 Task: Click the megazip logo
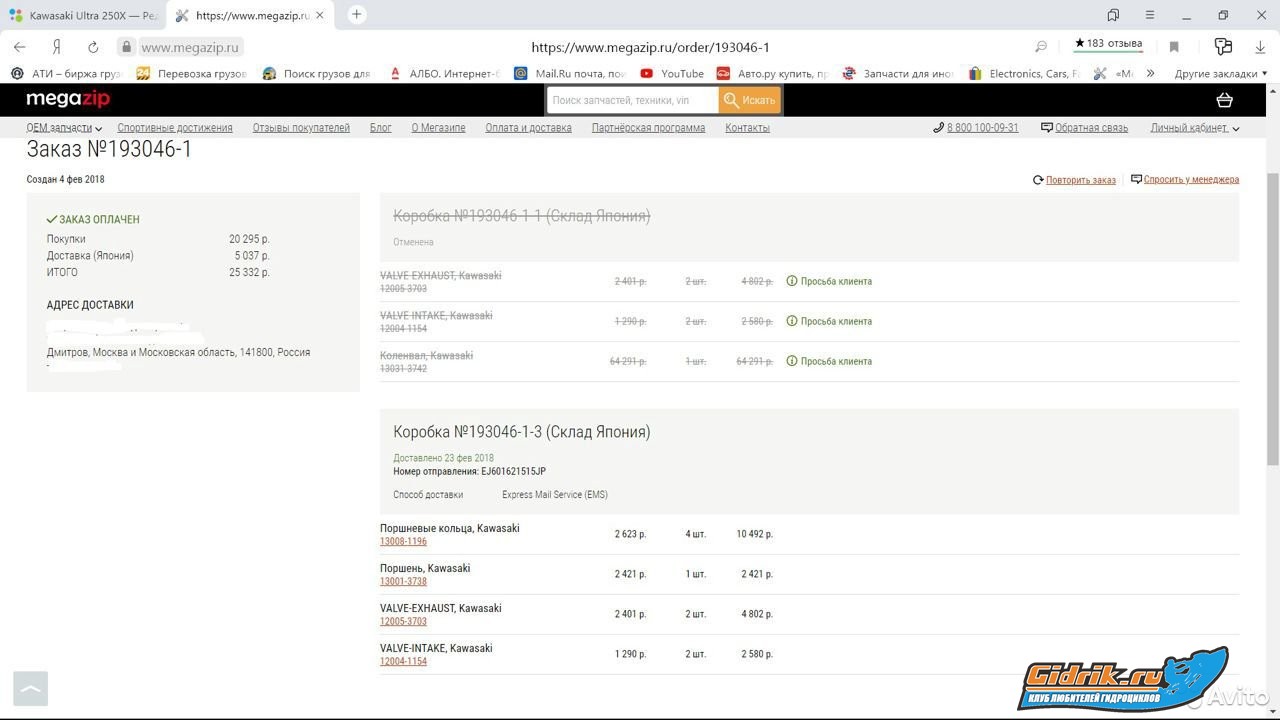68,99
